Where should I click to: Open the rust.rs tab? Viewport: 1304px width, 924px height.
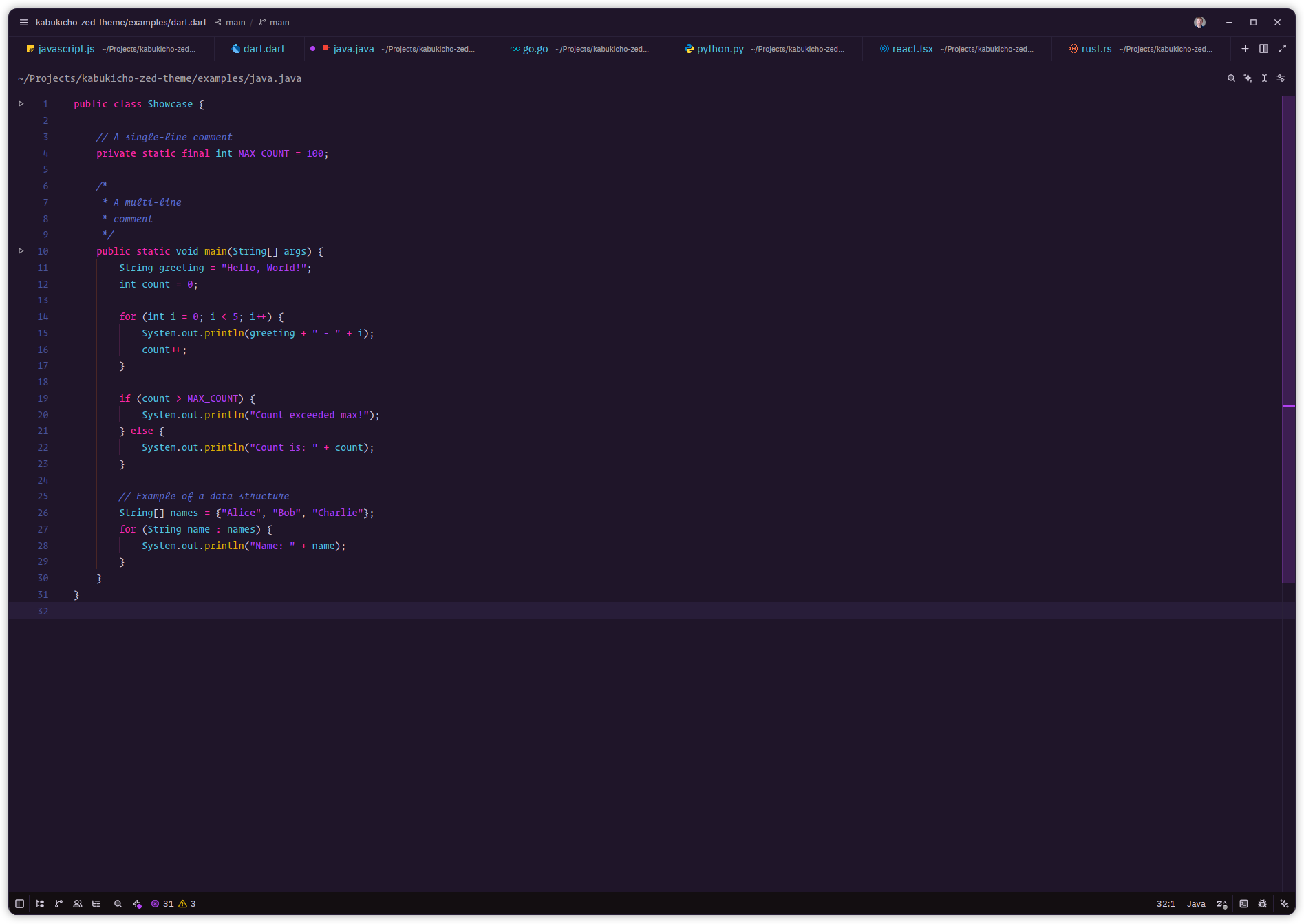pos(1141,49)
